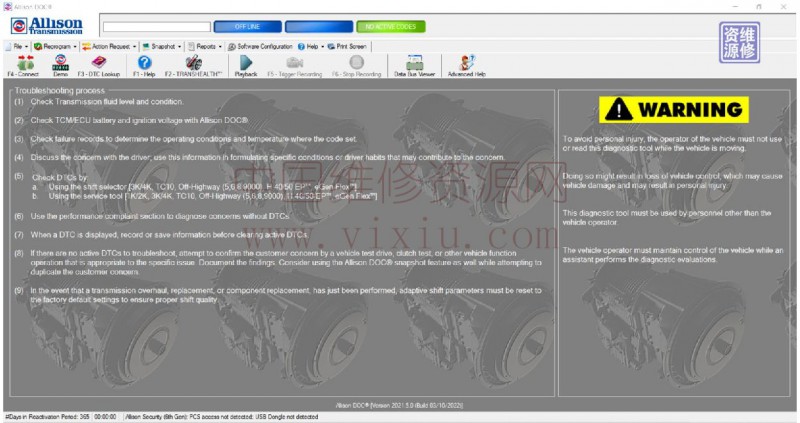The image size is (800, 423).
Task: Open F1 Help
Action: tap(144, 65)
